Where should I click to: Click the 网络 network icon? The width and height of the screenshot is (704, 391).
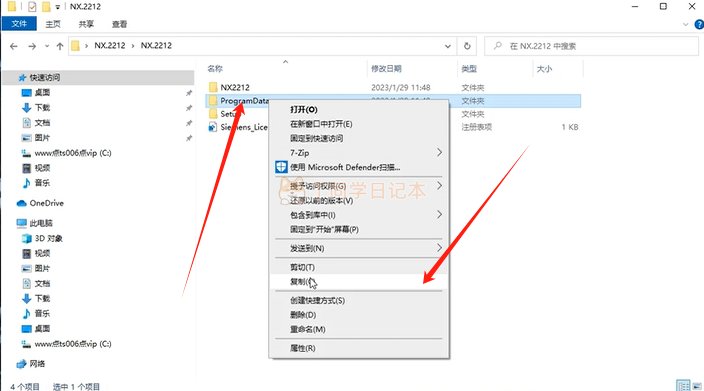coord(21,364)
